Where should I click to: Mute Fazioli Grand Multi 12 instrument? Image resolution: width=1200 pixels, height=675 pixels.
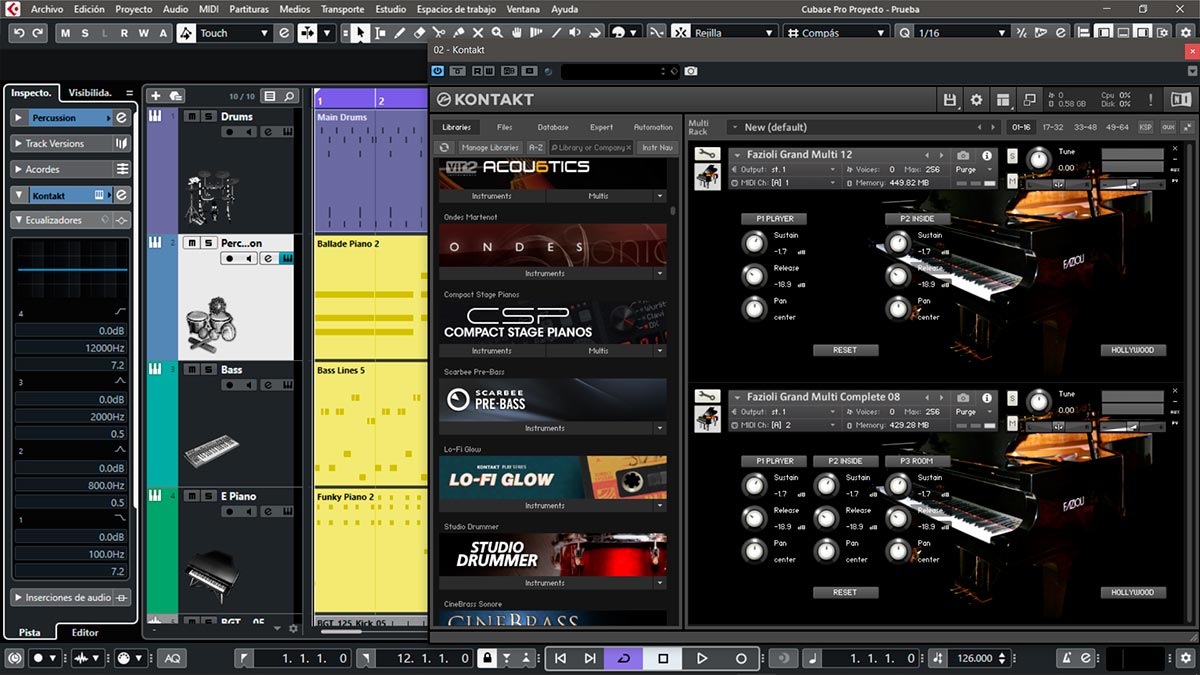pyautogui.click(x=1013, y=180)
